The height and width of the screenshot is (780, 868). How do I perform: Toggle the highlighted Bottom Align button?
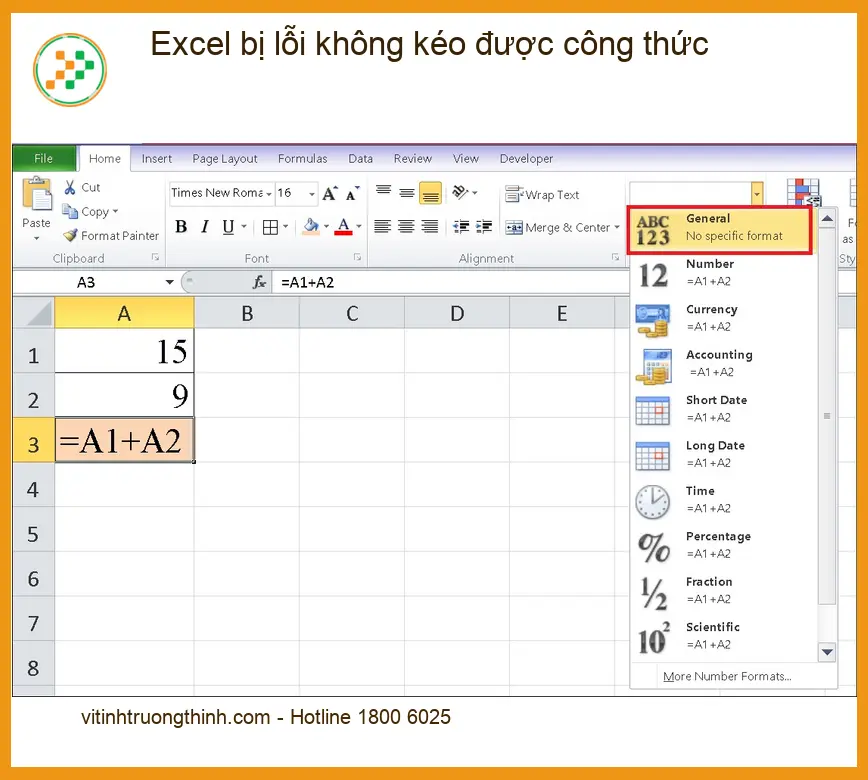(x=430, y=193)
